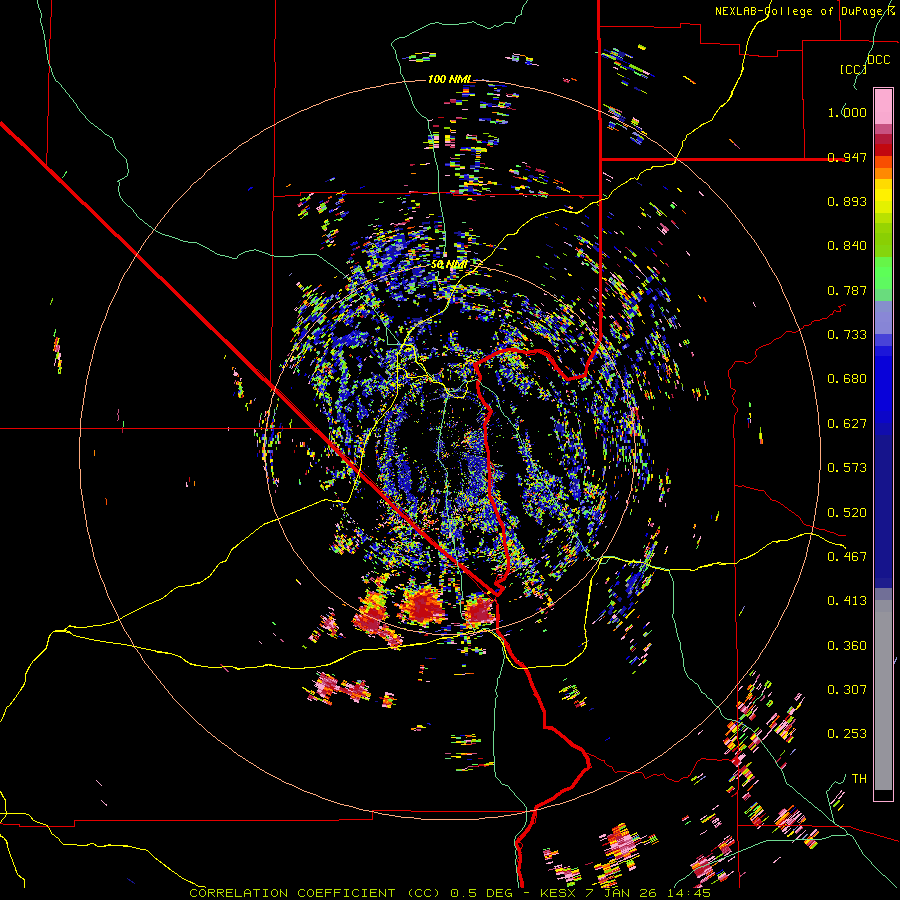Click the periwinkle segment of the color bar
The height and width of the screenshot is (900, 900).
pyautogui.click(x=883, y=318)
